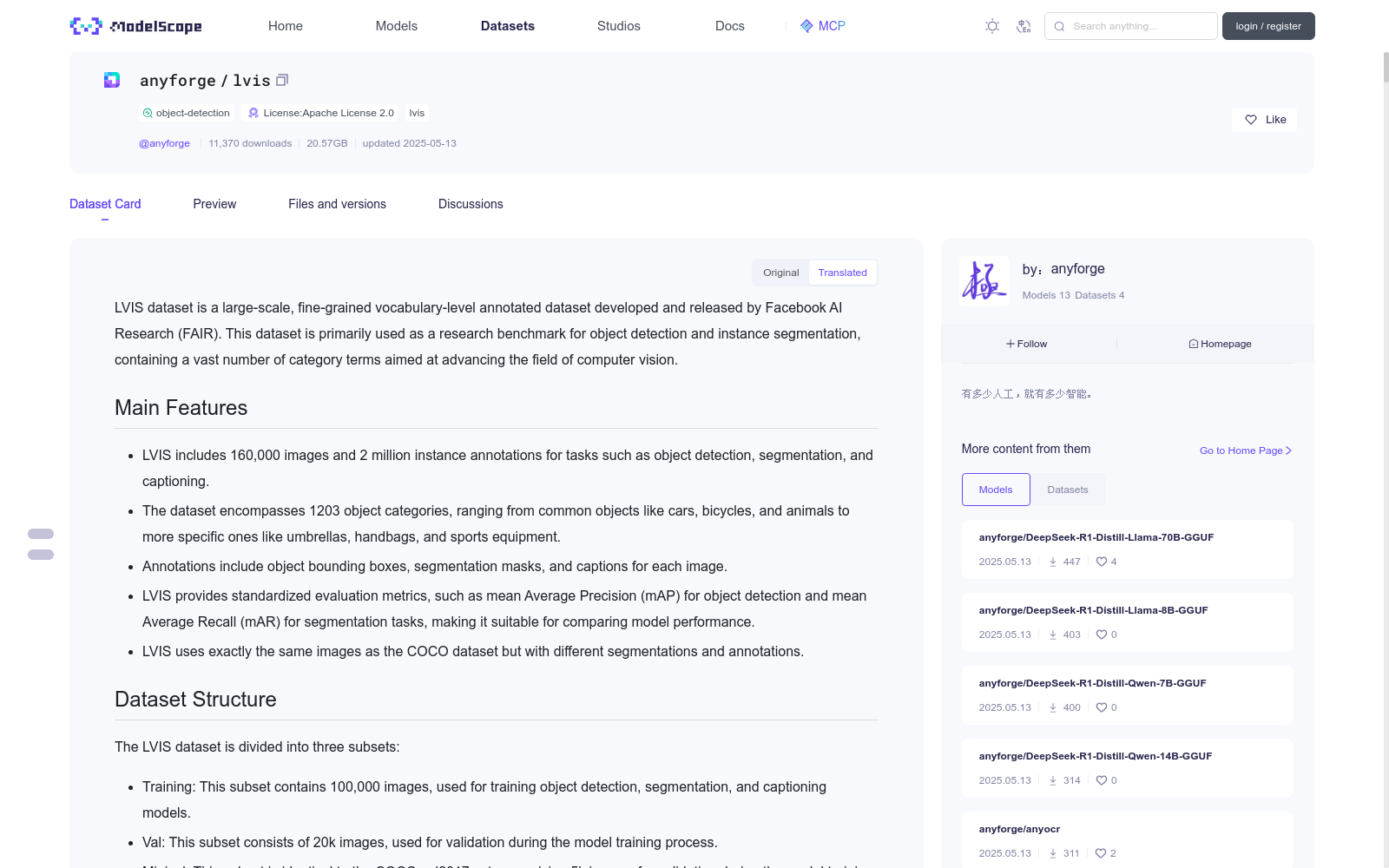Click download icon for Qwen-7B-GGUF
1389x868 pixels.
(x=1053, y=707)
